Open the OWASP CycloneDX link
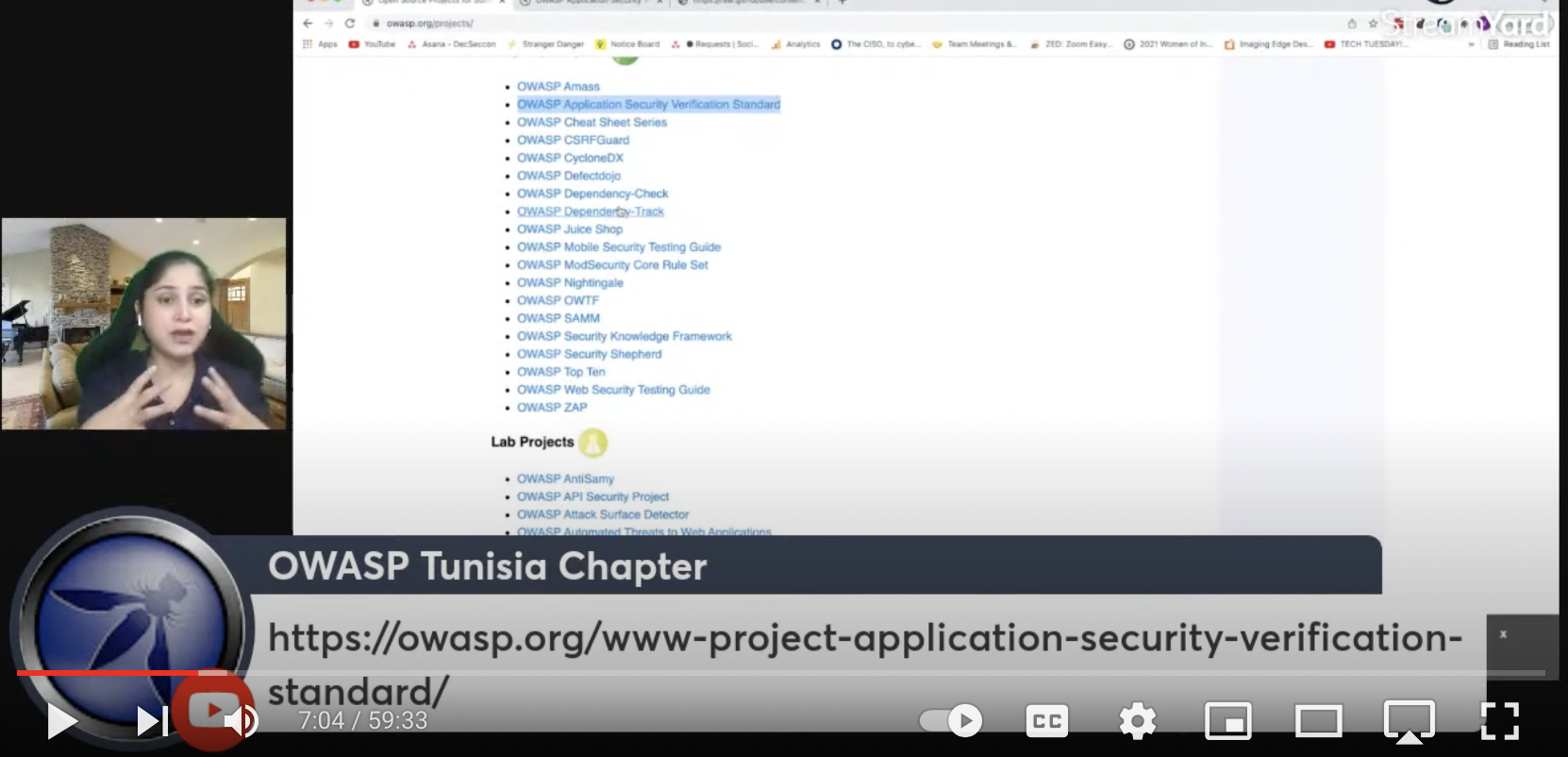 (x=571, y=159)
